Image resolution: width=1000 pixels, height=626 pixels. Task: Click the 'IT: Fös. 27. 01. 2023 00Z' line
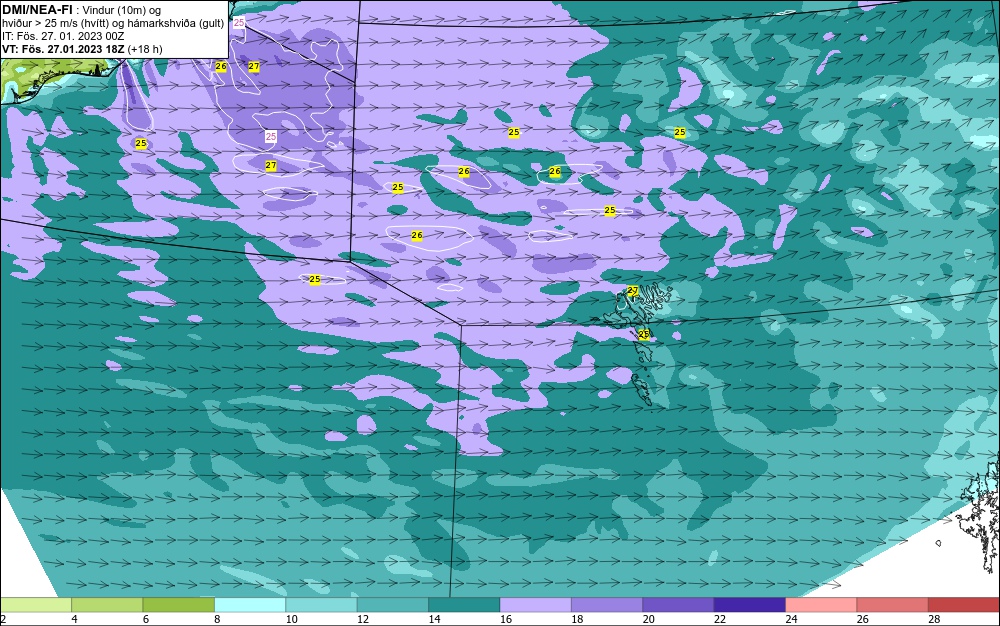(62, 36)
